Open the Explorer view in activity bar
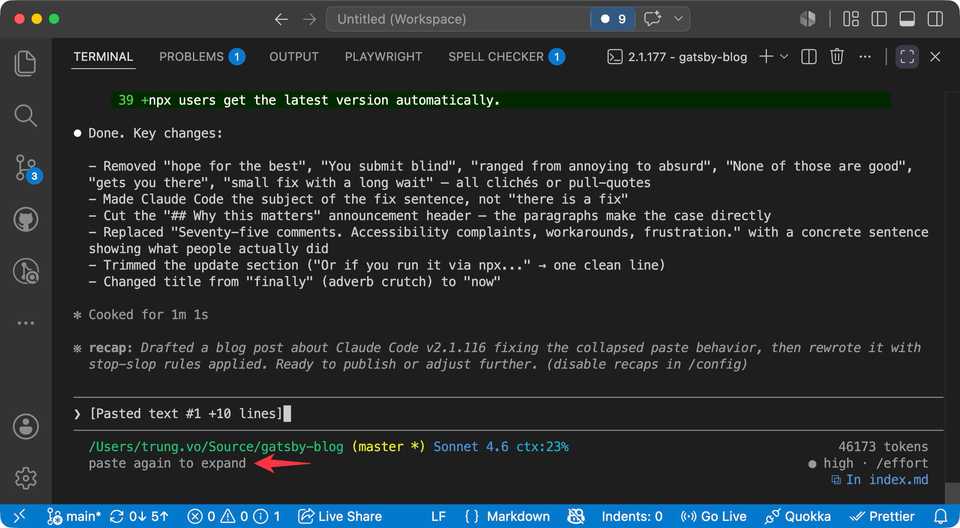Image resolution: width=960 pixels, height=528 pixels. click(x=25, y=64)
